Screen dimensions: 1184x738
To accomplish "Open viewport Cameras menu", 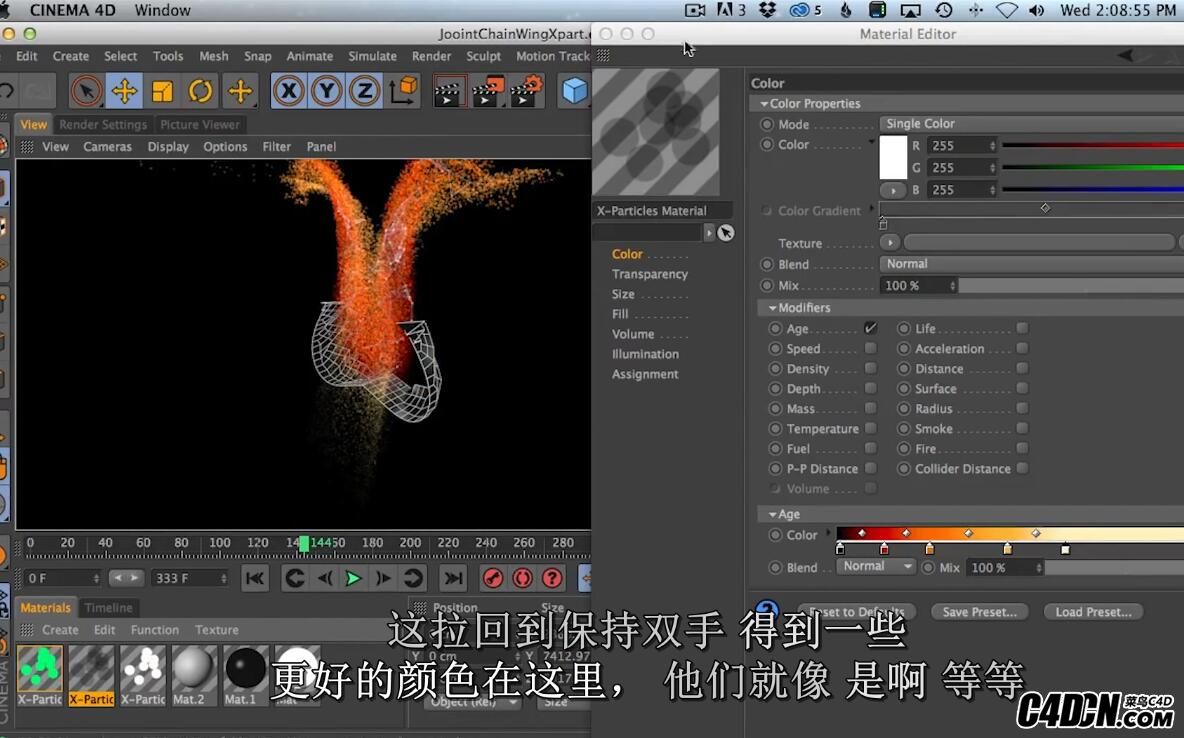I will [x=107, y=147].
